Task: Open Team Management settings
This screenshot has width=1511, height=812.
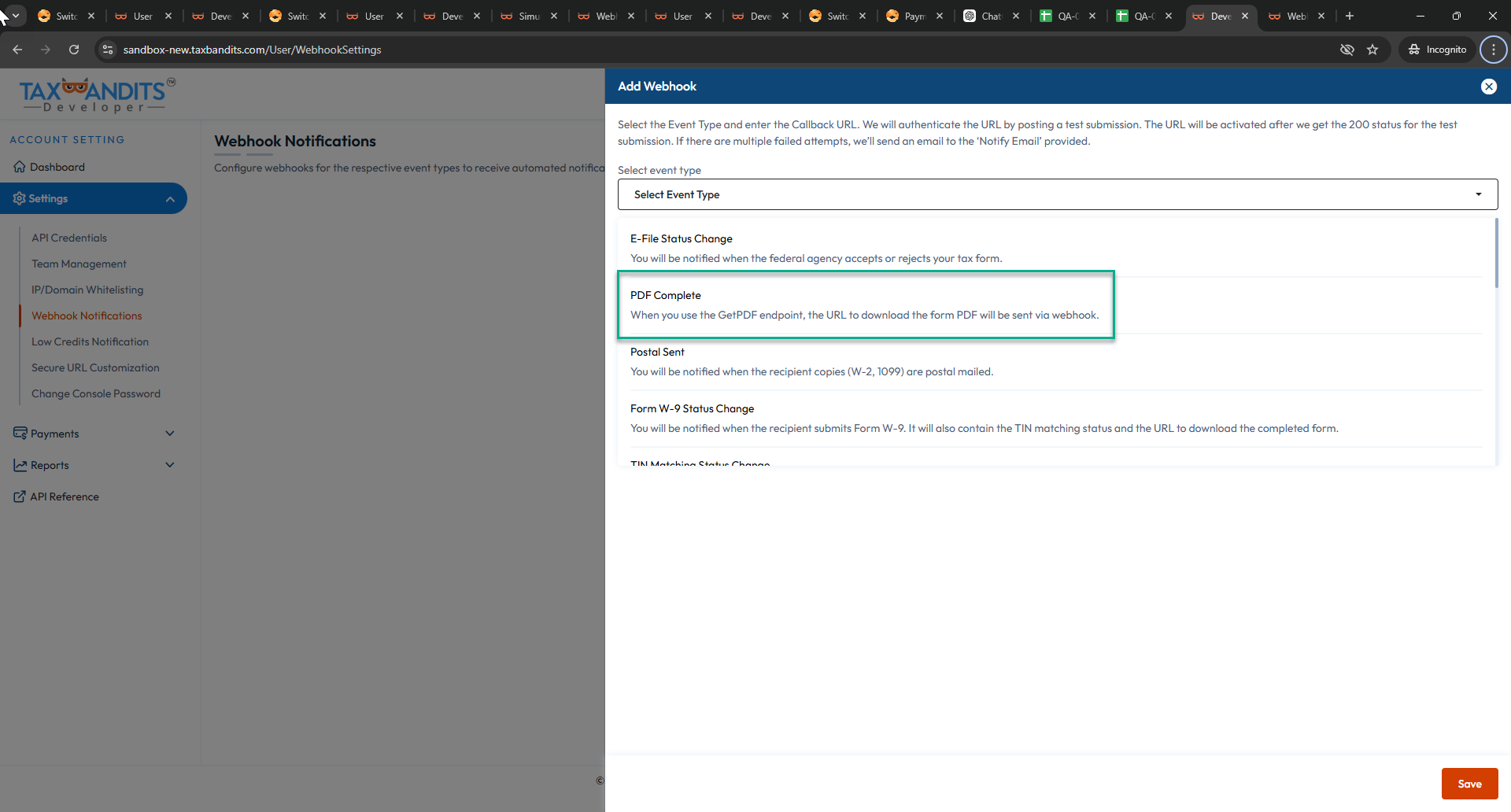Action: pos(79,264)
